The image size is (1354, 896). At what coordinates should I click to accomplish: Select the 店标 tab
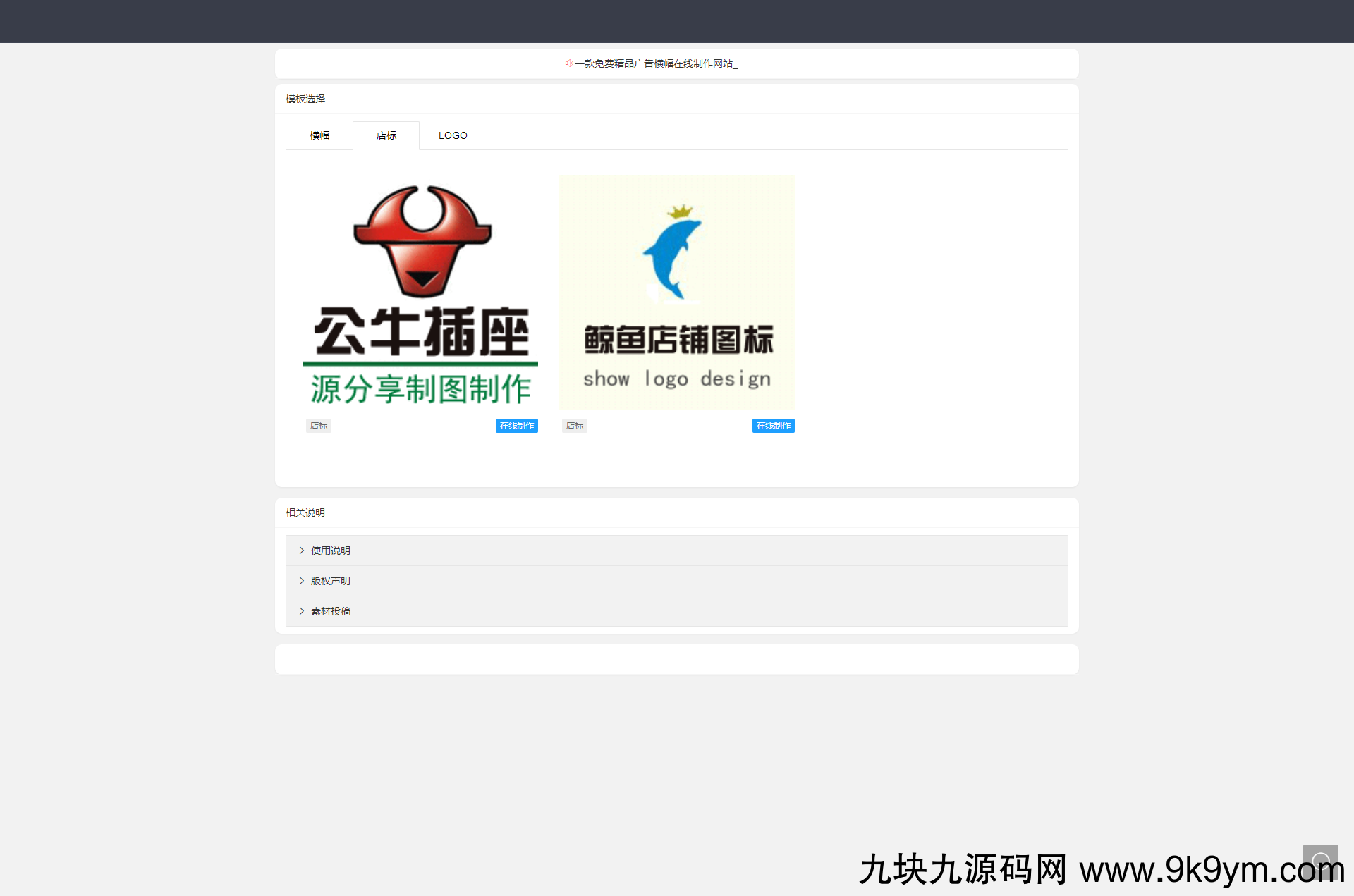point(386,135)
